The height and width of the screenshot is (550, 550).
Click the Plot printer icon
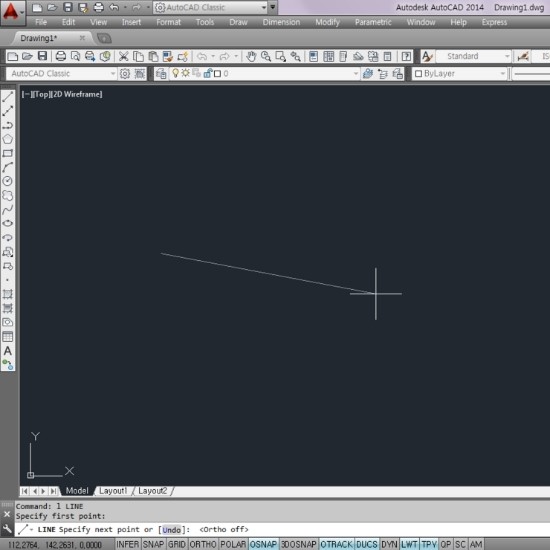[61, 56]
